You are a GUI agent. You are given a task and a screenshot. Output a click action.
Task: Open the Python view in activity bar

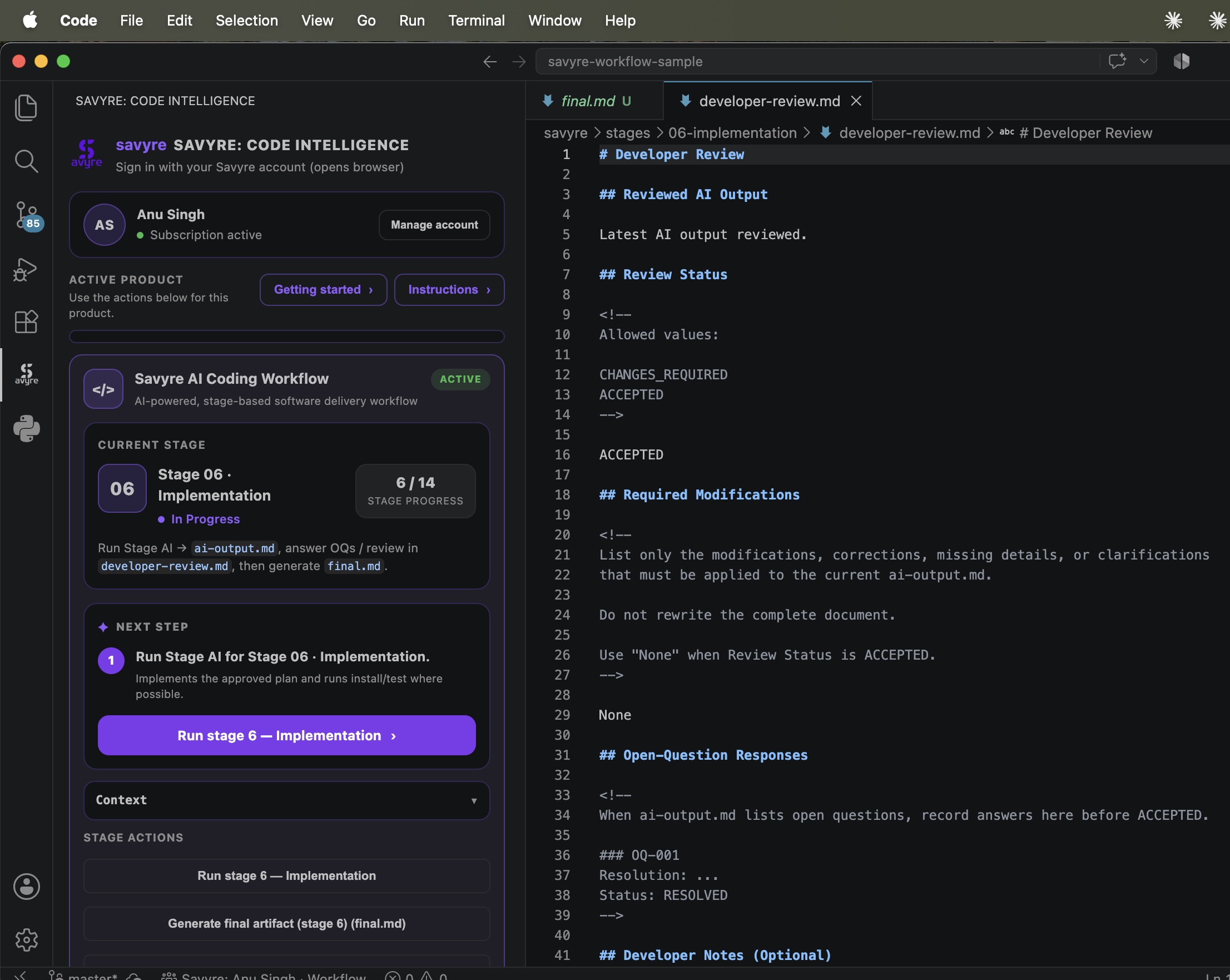pyautogui.click(x=26, y=428)
